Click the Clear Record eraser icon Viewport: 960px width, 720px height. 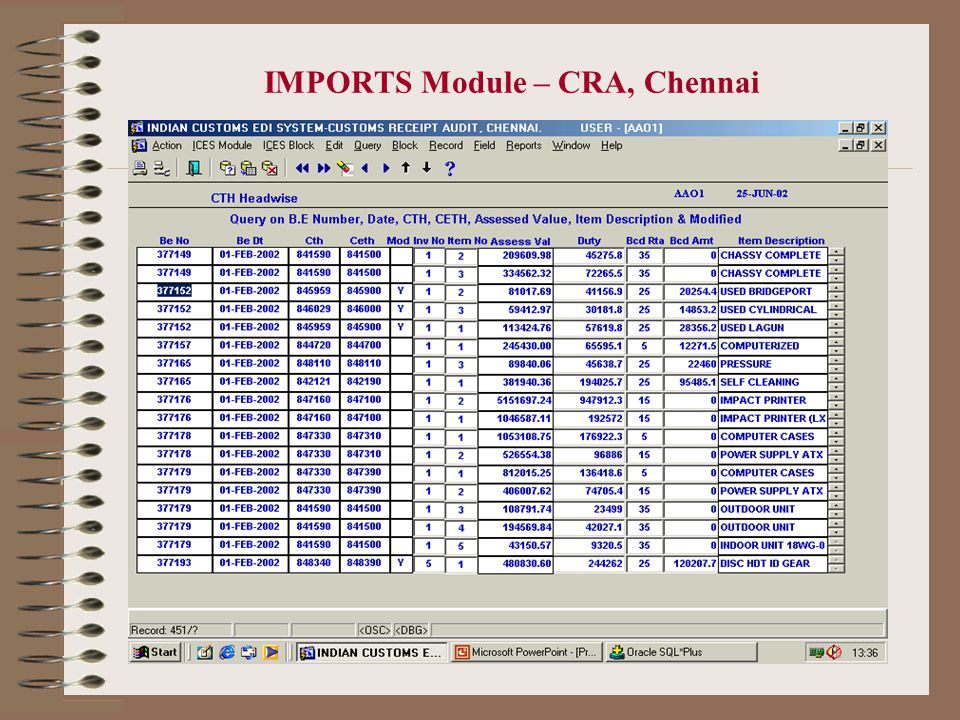click(345, 168)
